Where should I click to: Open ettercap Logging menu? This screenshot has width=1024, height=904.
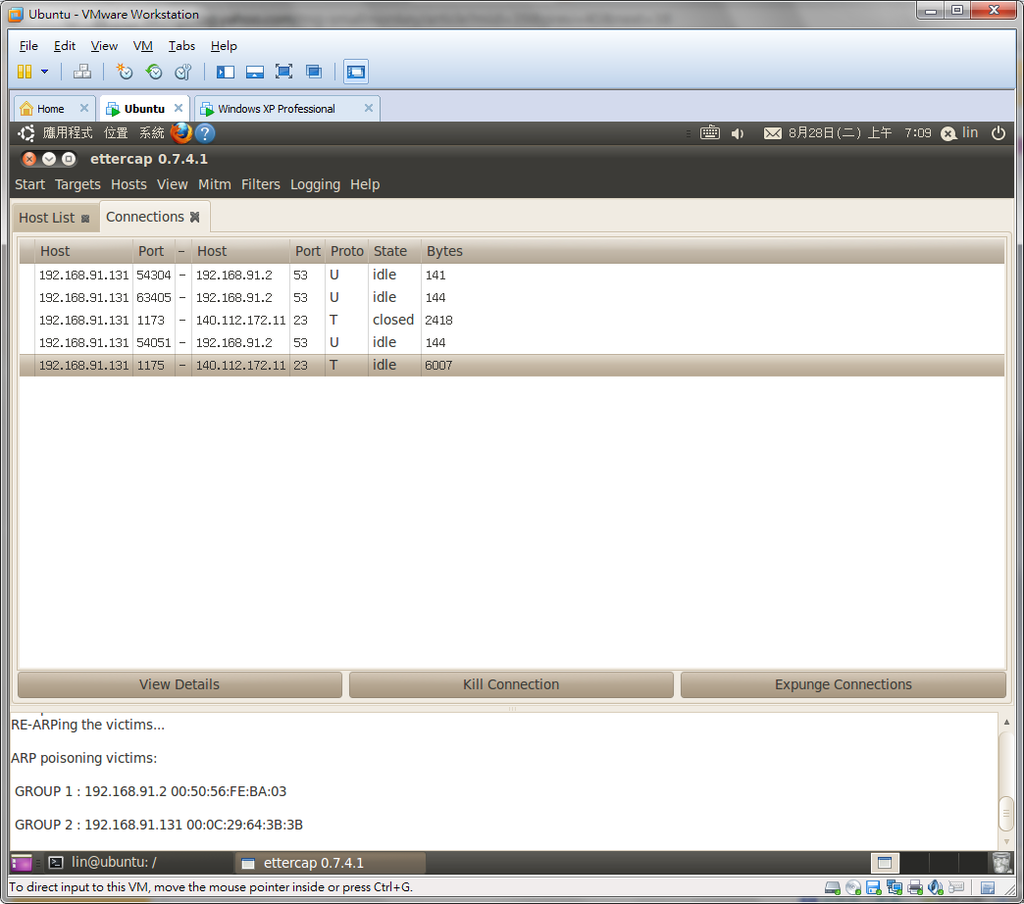point(315,184)
